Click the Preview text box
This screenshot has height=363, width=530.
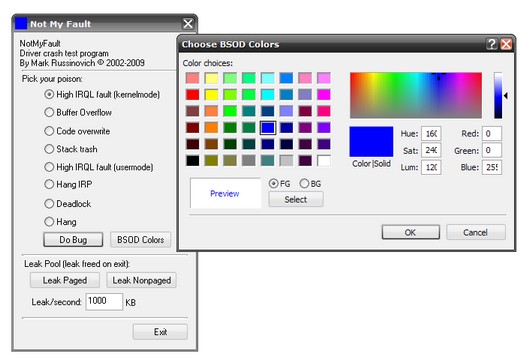click(x=225, y=193)
